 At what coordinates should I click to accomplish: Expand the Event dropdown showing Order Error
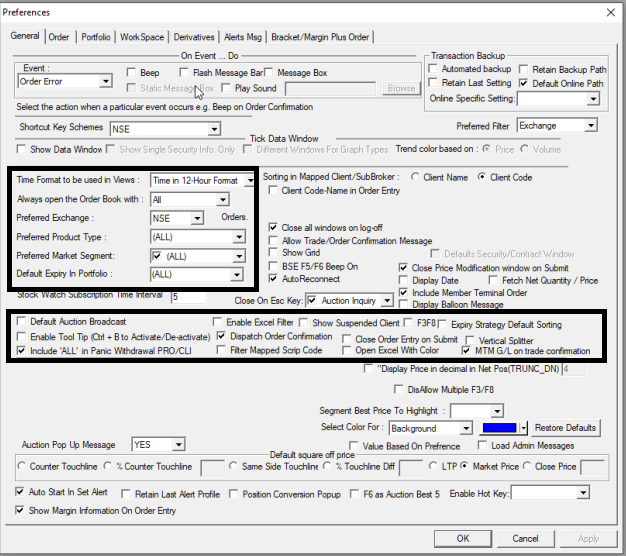105,81
